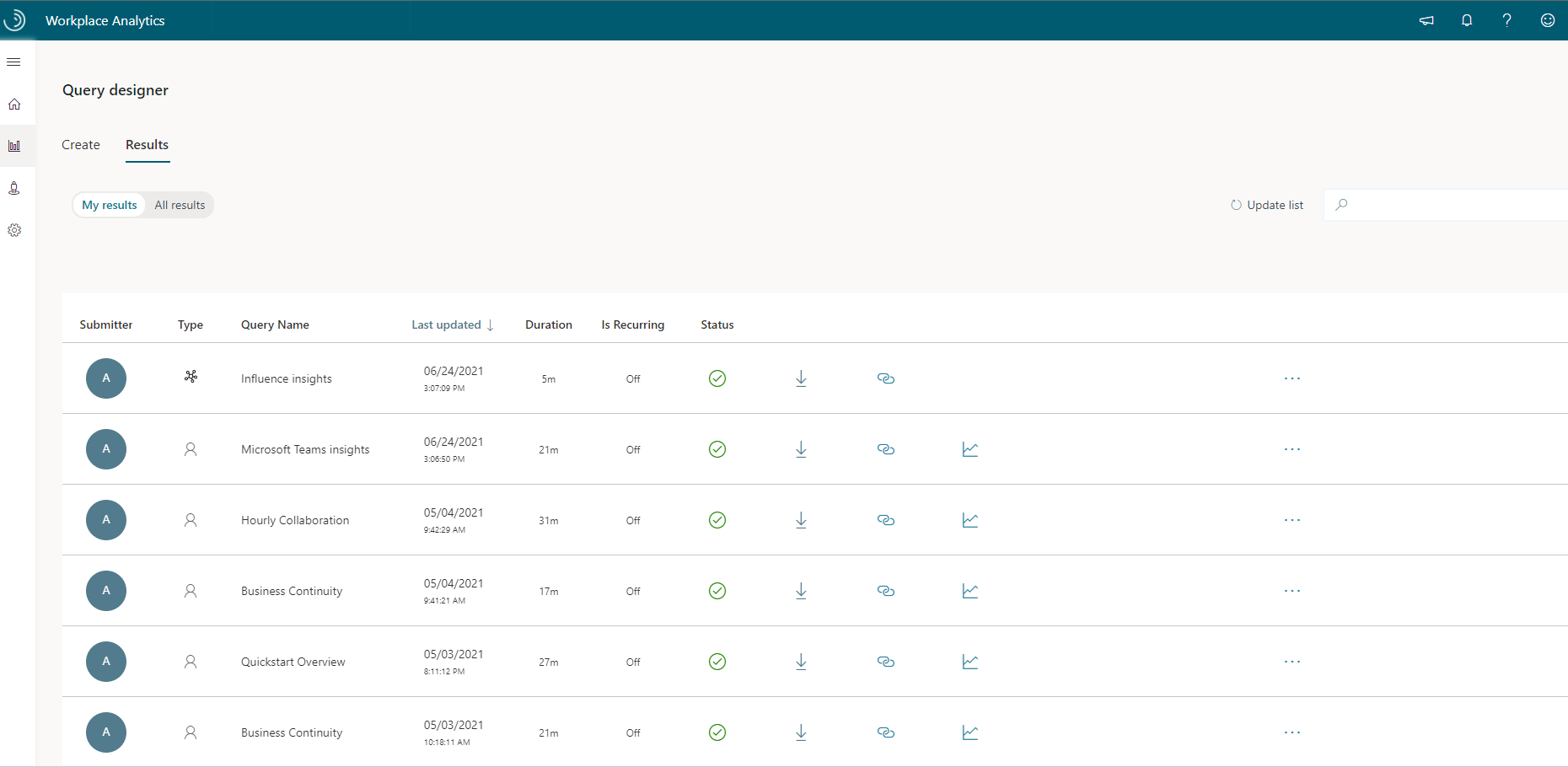
Task: Switch to the Create tab
Action: pyautogui.click(x=80, y=144)
